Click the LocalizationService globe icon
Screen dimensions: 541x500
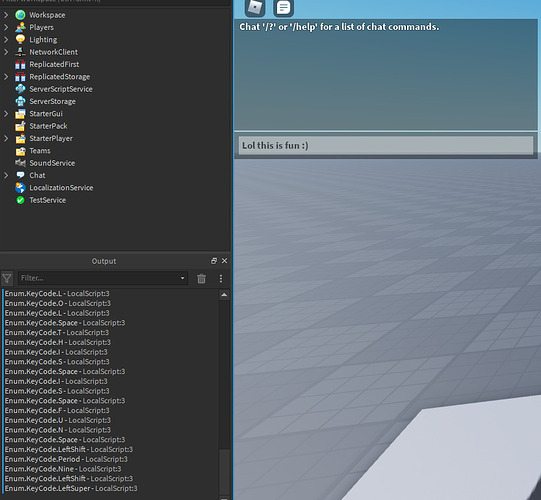[20, 187]
